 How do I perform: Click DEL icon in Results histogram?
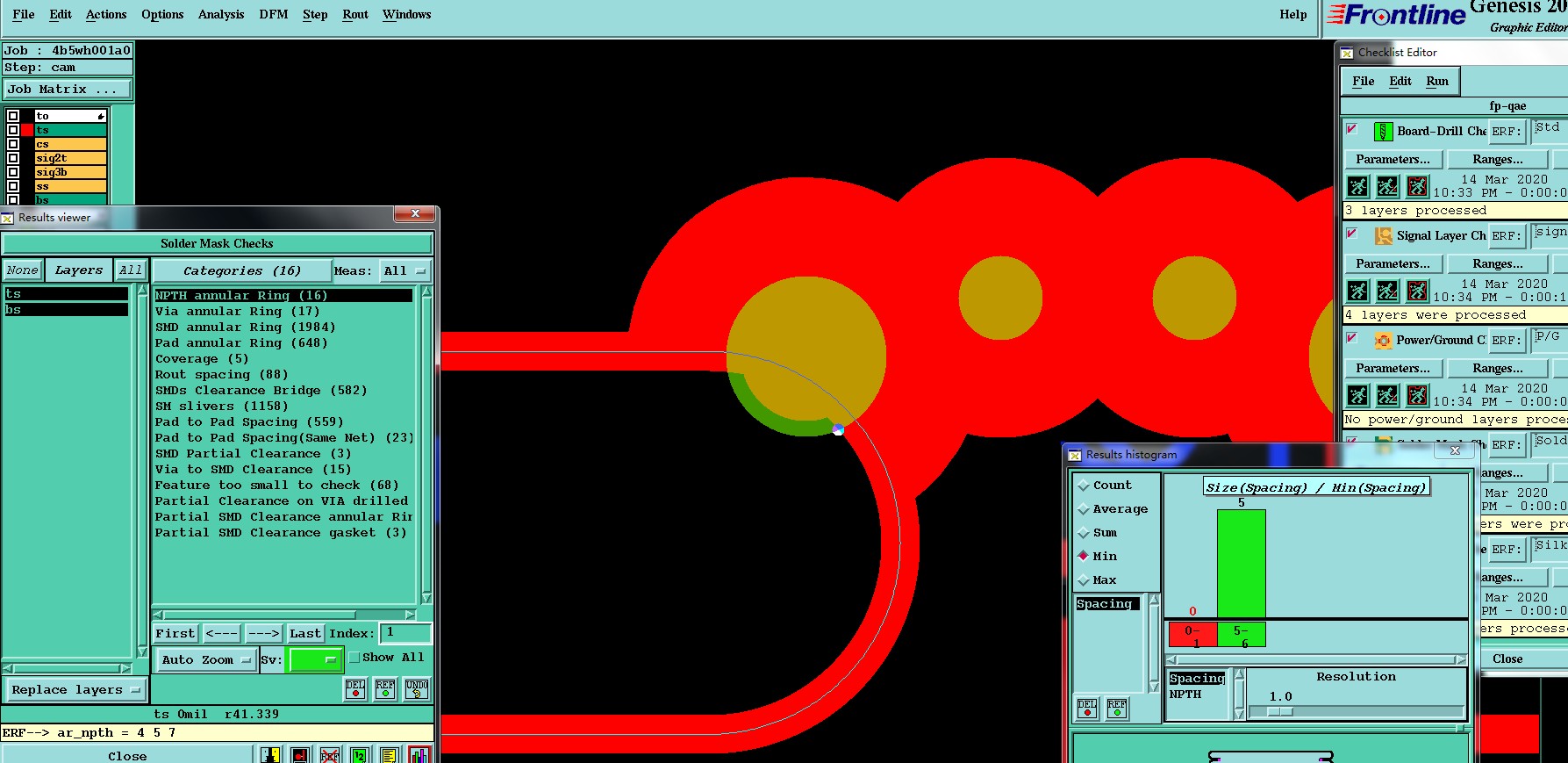pyautogui.click(x=1087, y=708)
